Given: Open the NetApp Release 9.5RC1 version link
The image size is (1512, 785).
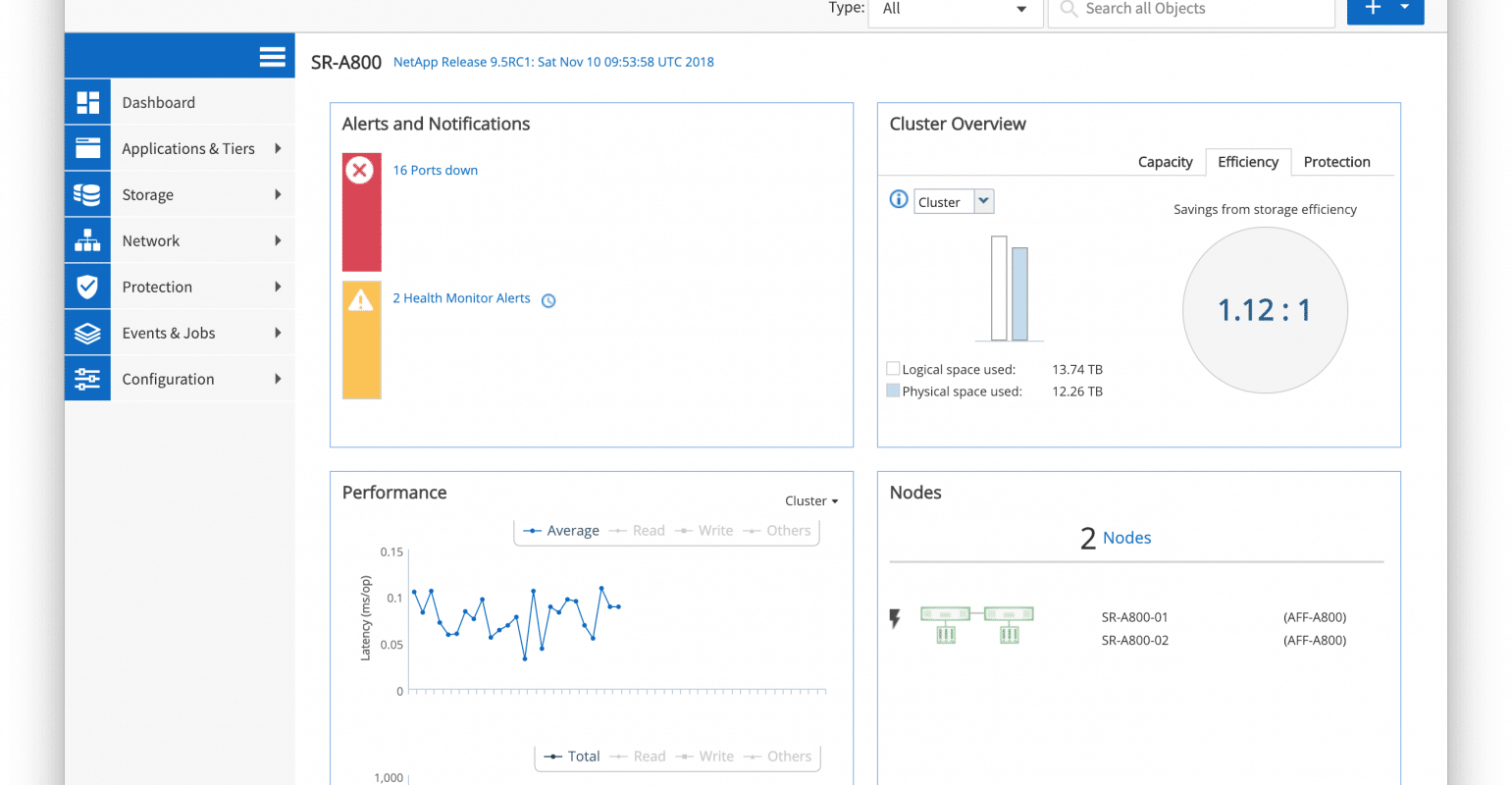Looking at the screenshot, I should pos(553,62).
